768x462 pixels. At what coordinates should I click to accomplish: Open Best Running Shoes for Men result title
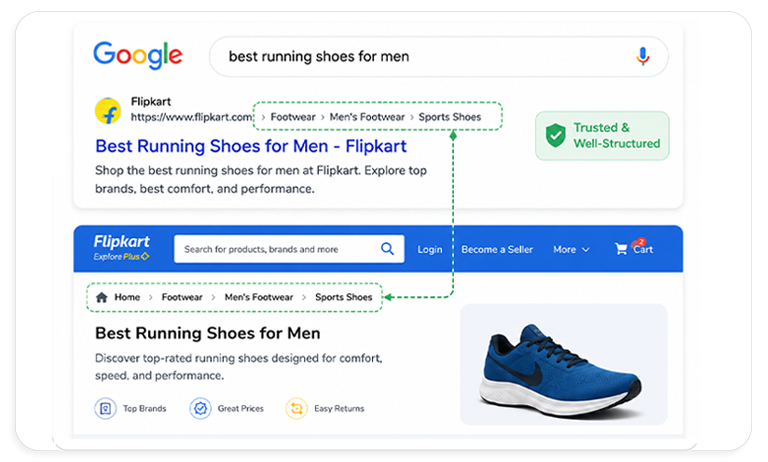click(251, 146)
